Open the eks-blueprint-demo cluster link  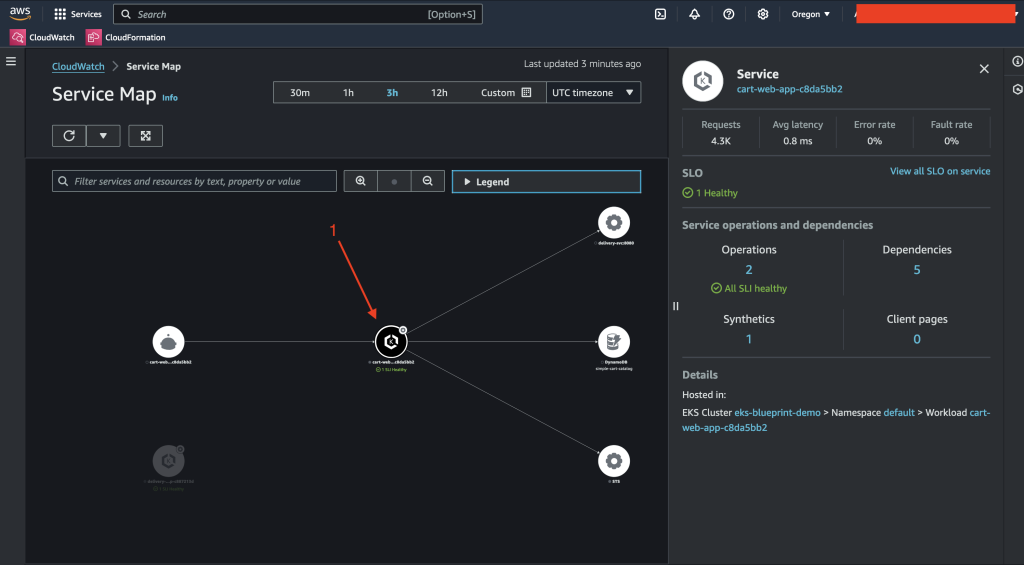[x=777, y=412]
